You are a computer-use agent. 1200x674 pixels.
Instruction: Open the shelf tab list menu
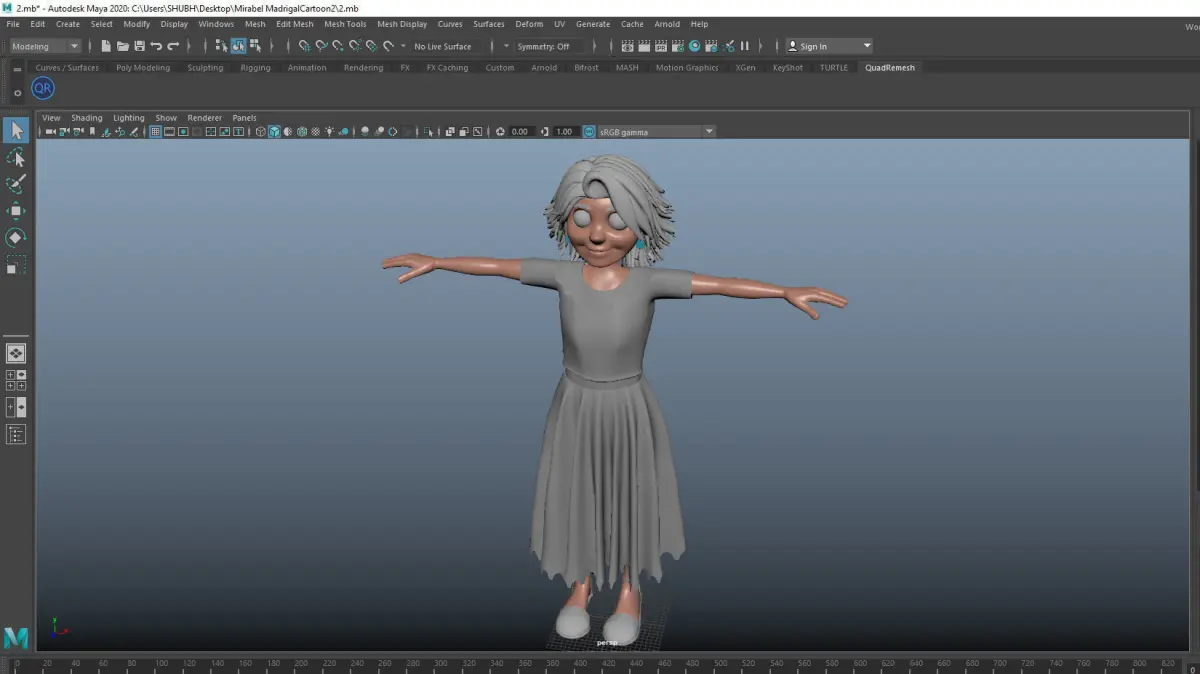pos(17,68)
